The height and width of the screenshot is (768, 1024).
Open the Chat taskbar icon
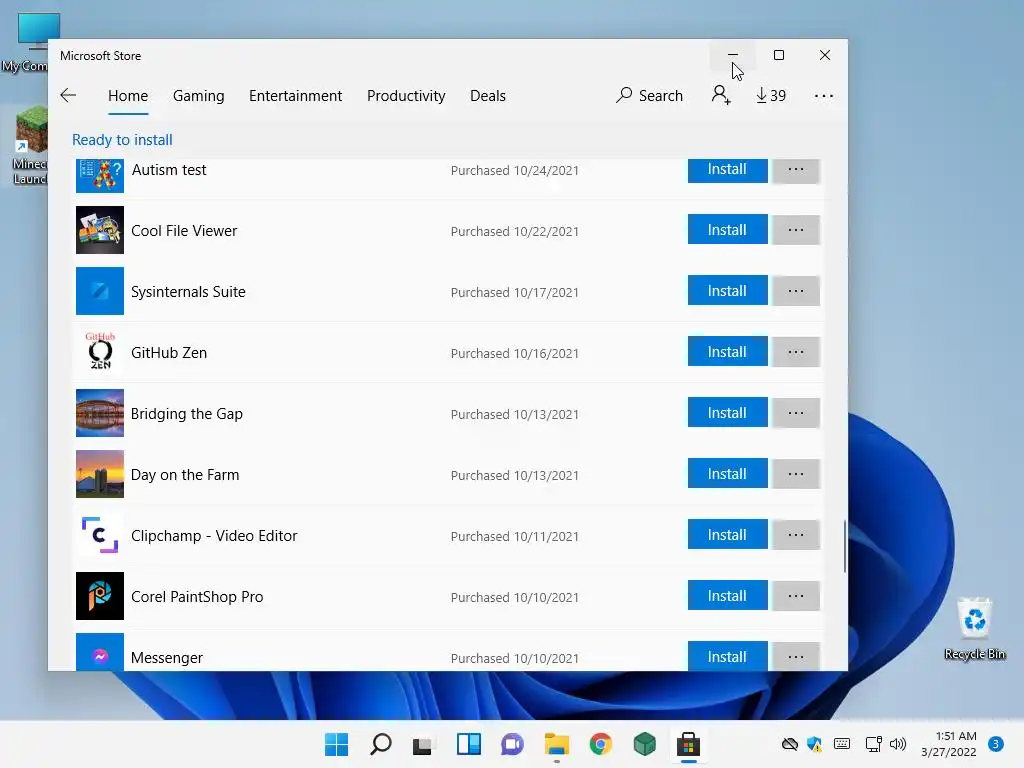(513, 744)
